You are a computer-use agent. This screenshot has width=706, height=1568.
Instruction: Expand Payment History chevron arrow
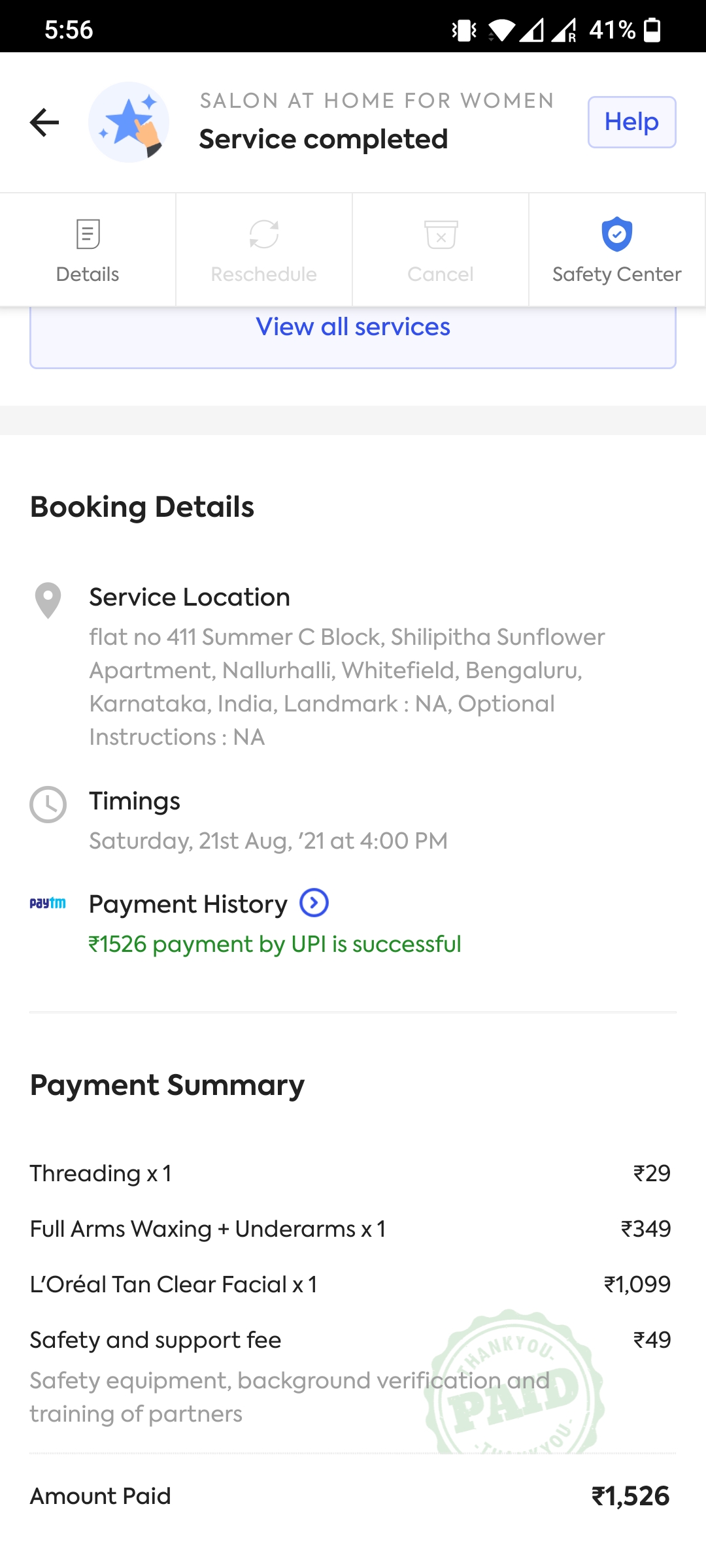coord(314,903)
